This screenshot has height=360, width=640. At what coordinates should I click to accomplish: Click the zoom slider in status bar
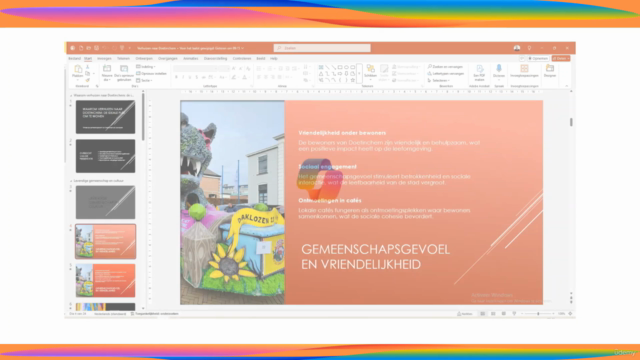(x=538, y=314)
